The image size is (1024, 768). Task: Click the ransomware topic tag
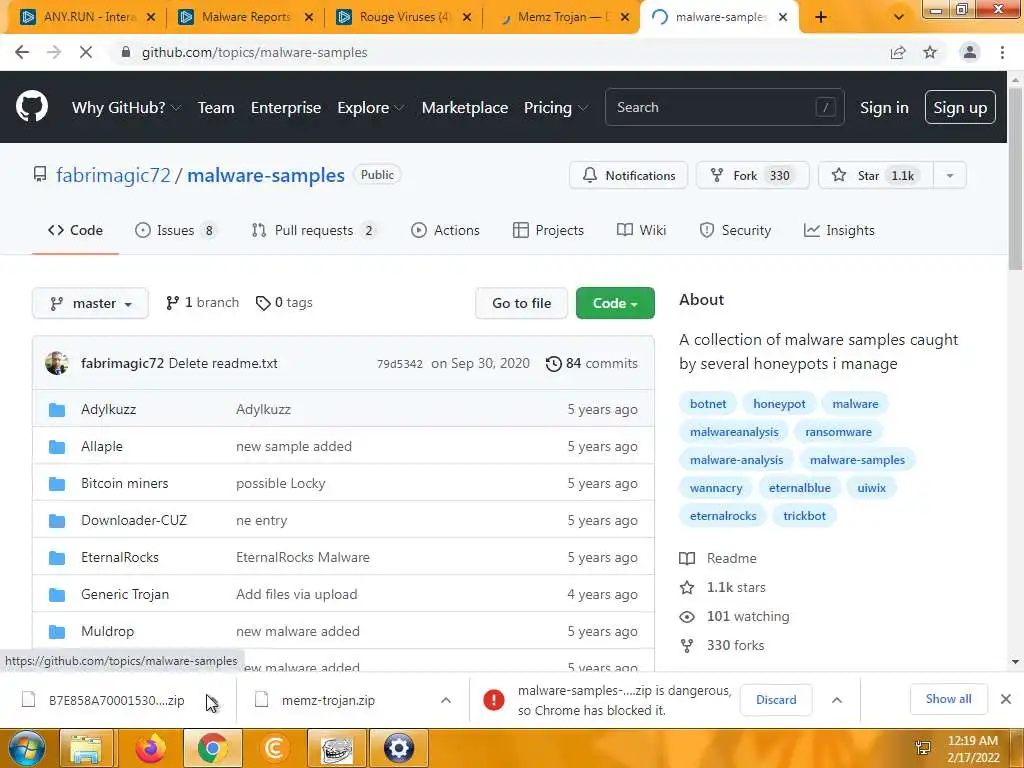[839, 432]
